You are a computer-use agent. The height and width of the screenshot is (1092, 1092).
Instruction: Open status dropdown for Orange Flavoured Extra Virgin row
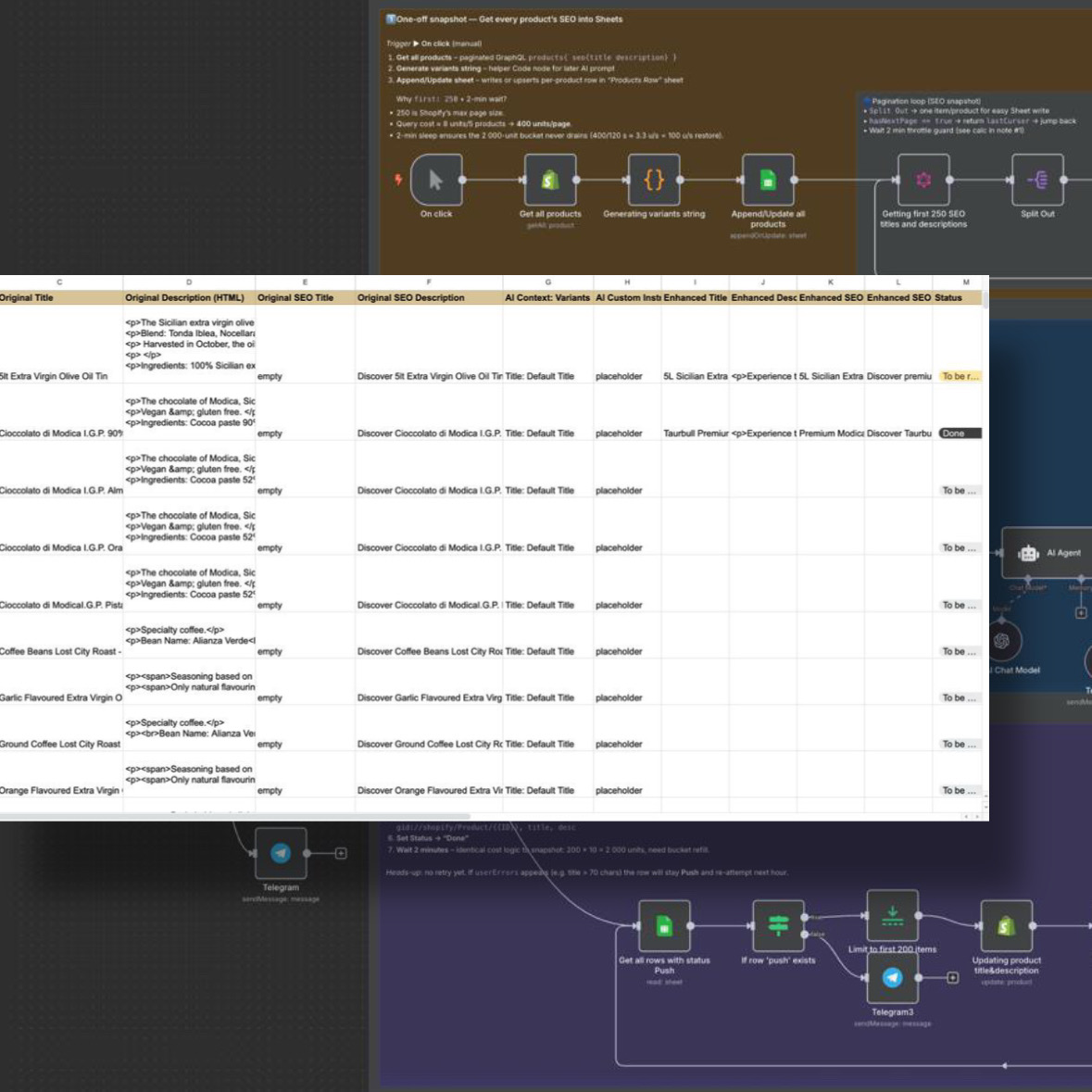[x=960, y=790]
